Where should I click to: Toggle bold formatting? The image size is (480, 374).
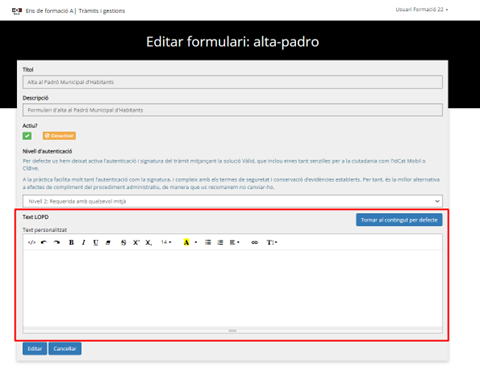(x=71, y=242)
